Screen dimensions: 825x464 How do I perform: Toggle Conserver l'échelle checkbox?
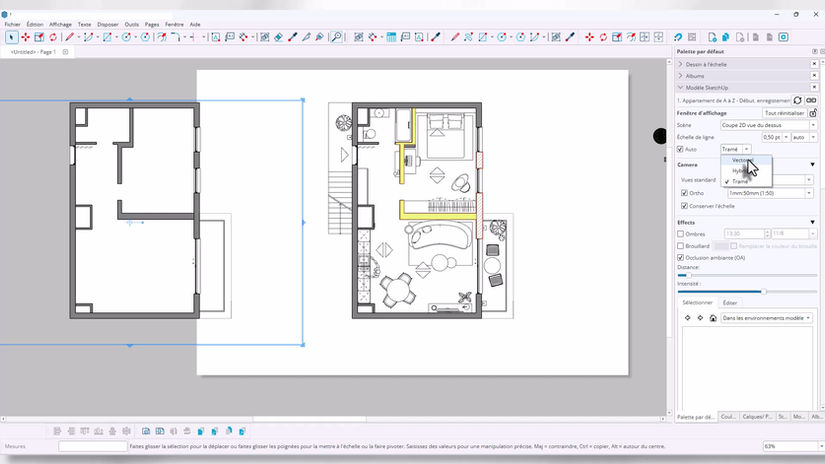tap(685, 206)
